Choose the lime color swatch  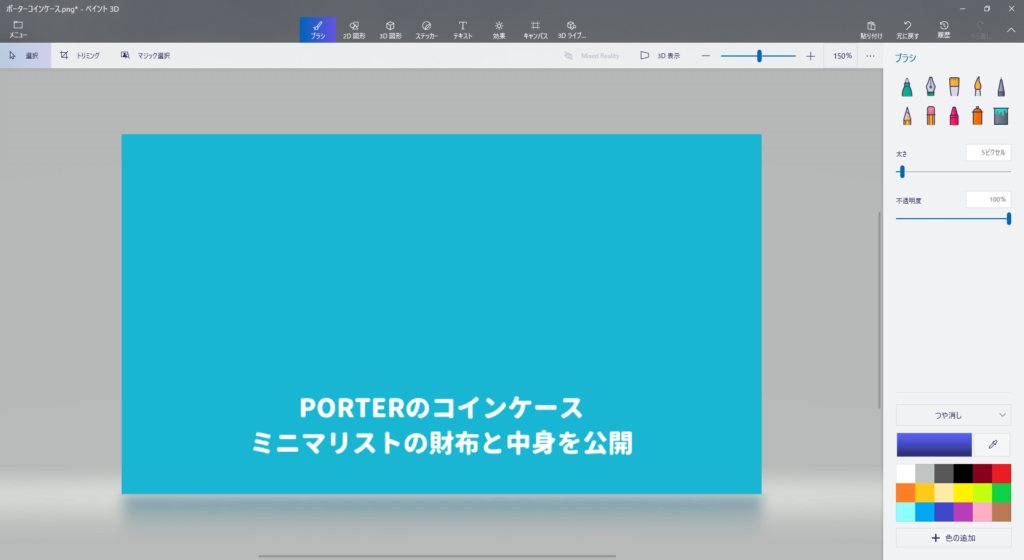pyautogui.click(x=982, y=493)
